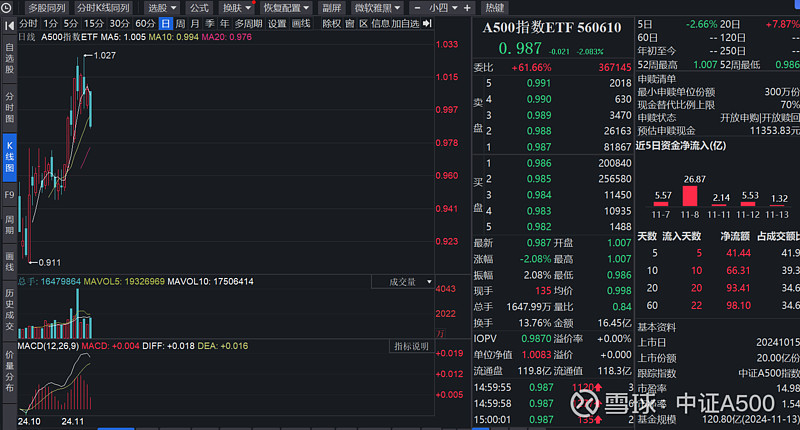Toggle the 区 range option
This screenshot has height=430, width=800.
coord(363,23)
